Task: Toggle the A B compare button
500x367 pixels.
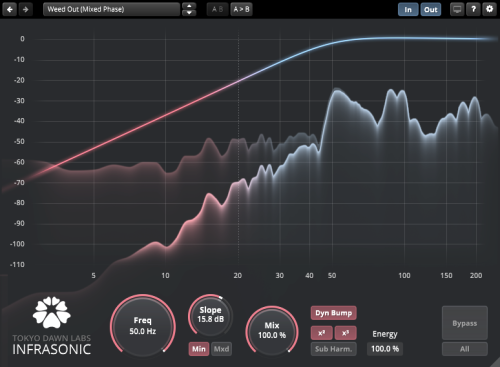Action: tap(217, 9)
